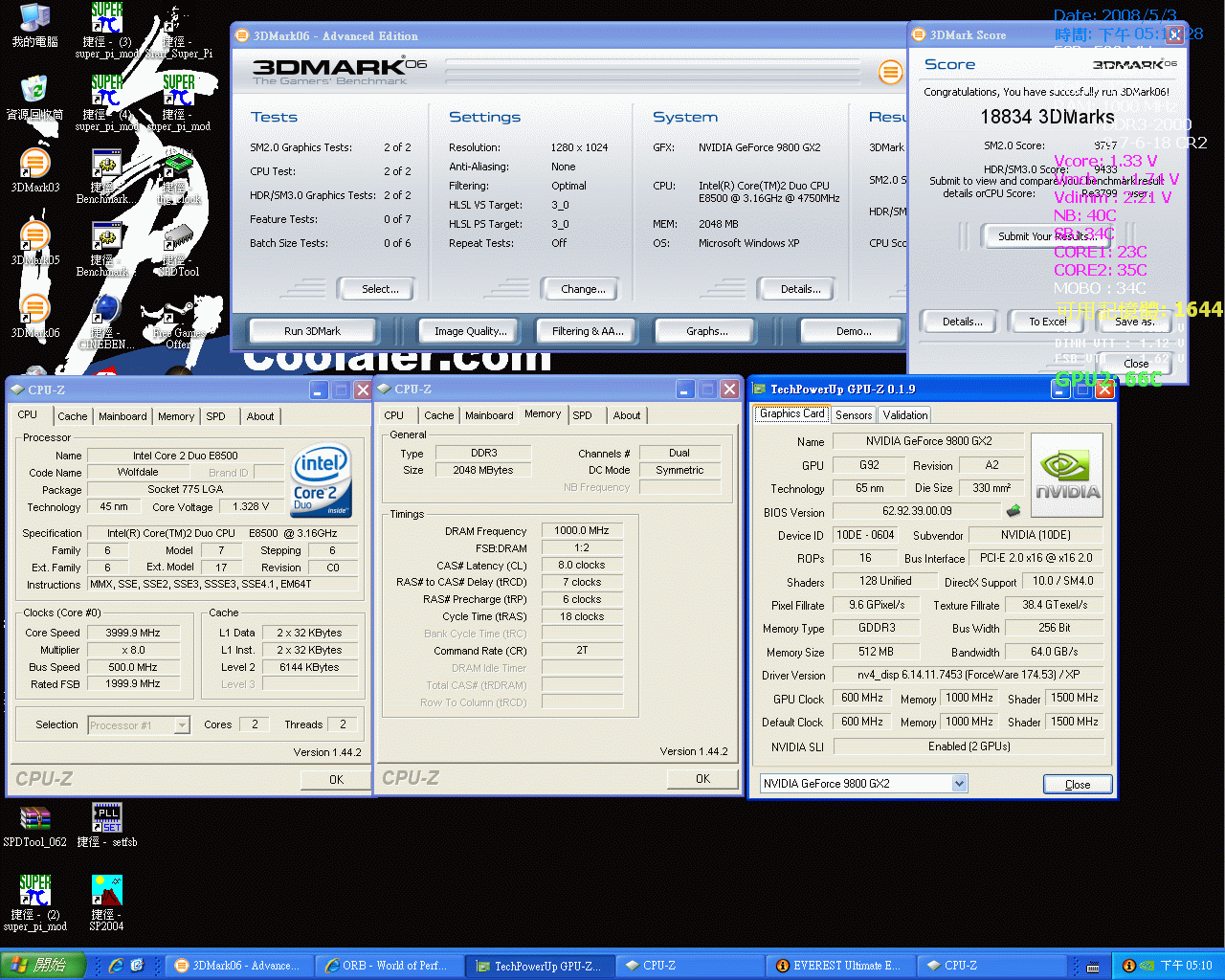Open the Graphs... button
Image resolution: width=1225 pixels, height=980 pixels.
[707, 331]
